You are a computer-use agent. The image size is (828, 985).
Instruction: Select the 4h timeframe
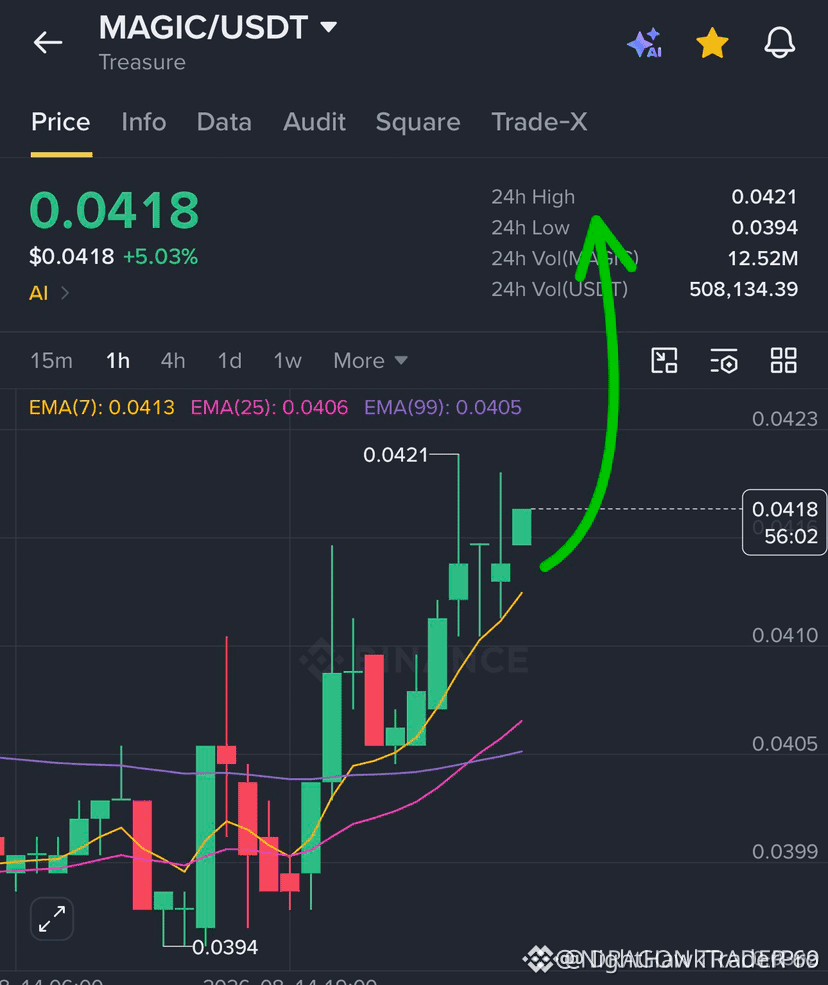click(173, 361)
